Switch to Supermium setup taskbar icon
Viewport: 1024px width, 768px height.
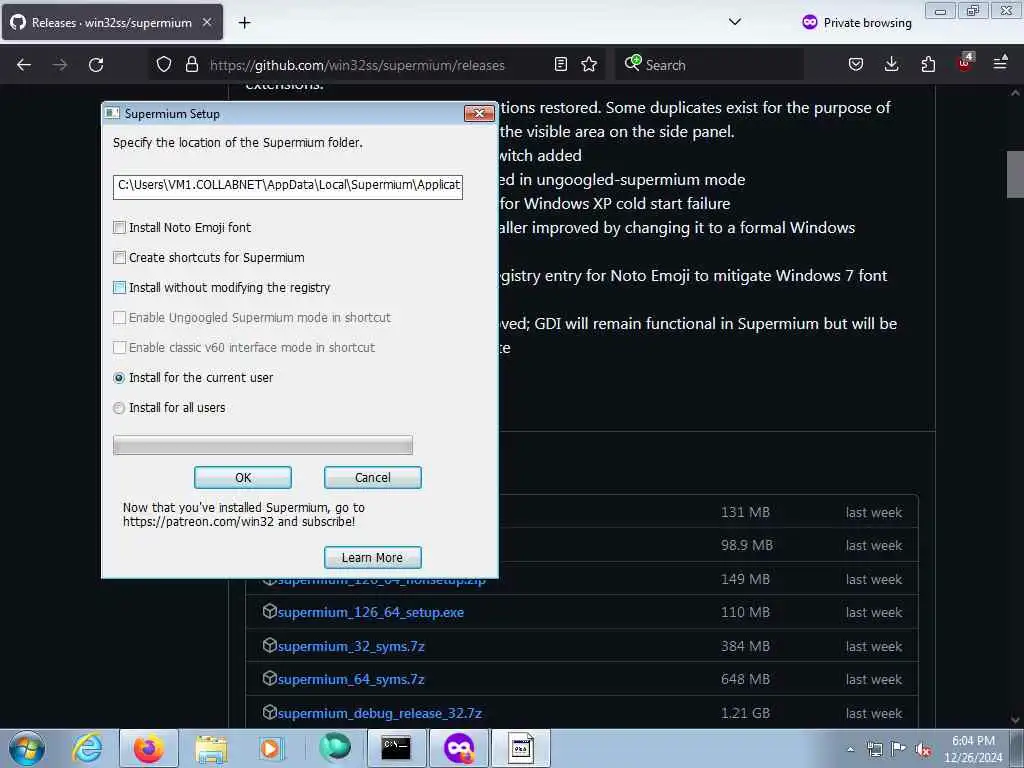(x=520, y=748)
